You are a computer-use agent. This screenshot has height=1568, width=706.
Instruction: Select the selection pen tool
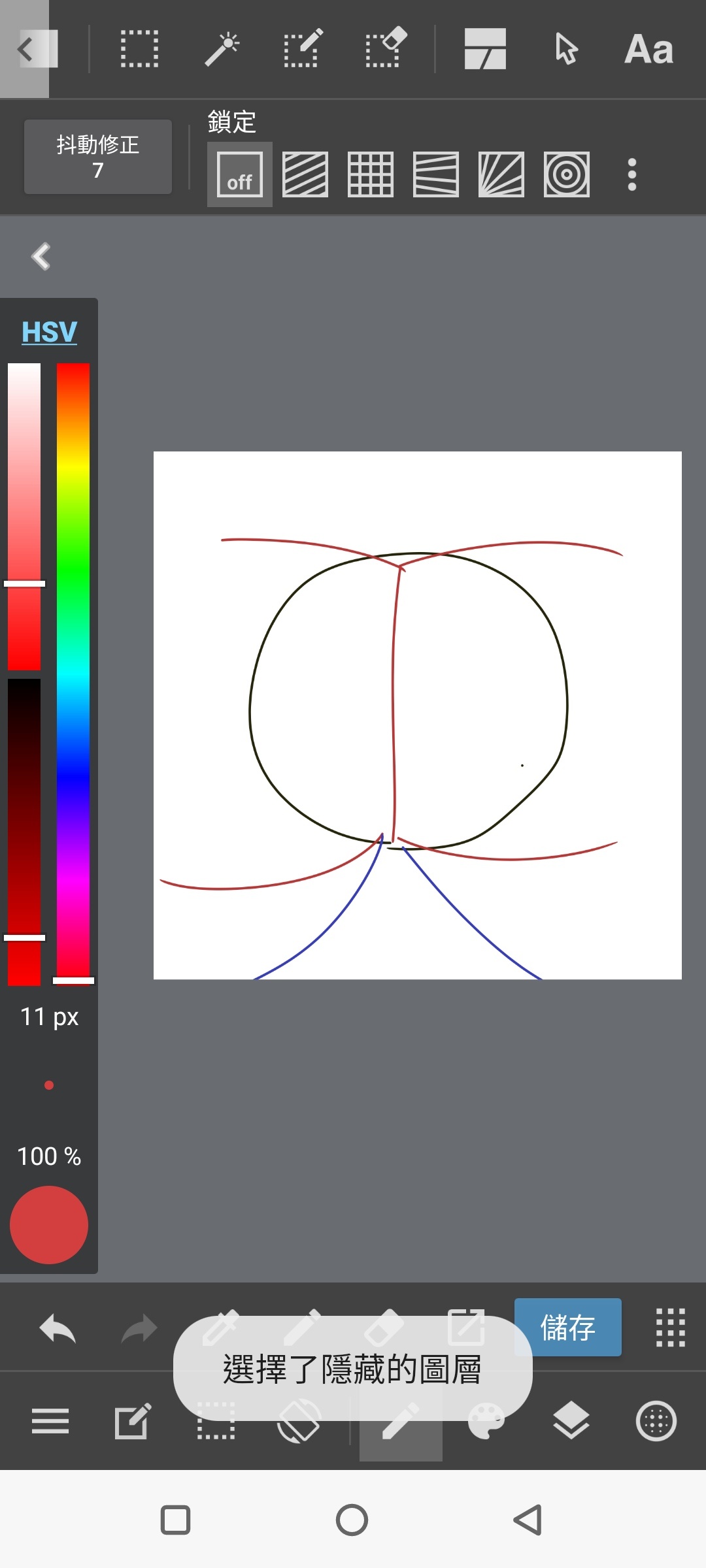tap(303, 48)
